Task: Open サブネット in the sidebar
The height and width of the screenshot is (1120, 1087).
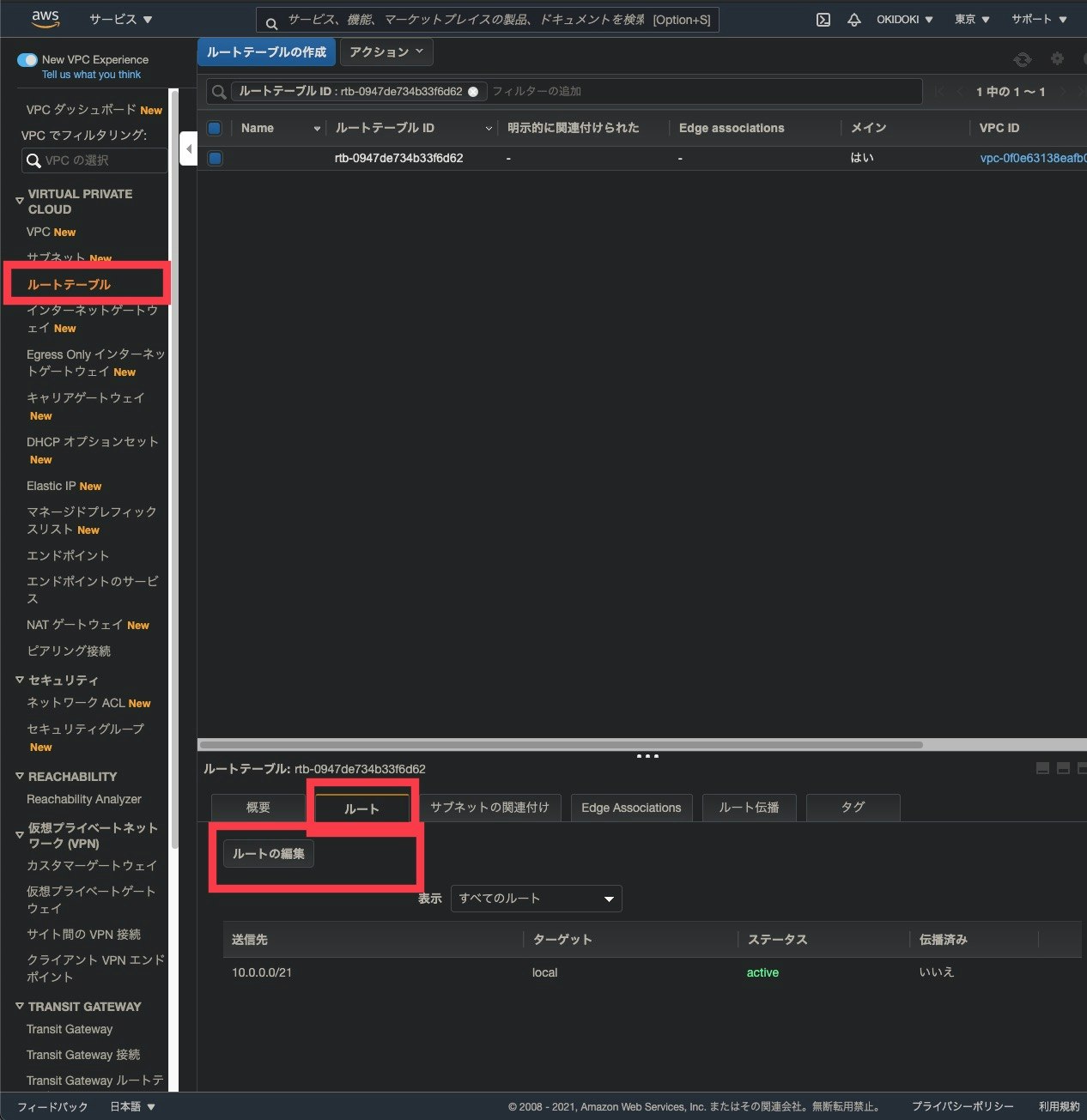Action: point(57,257)
